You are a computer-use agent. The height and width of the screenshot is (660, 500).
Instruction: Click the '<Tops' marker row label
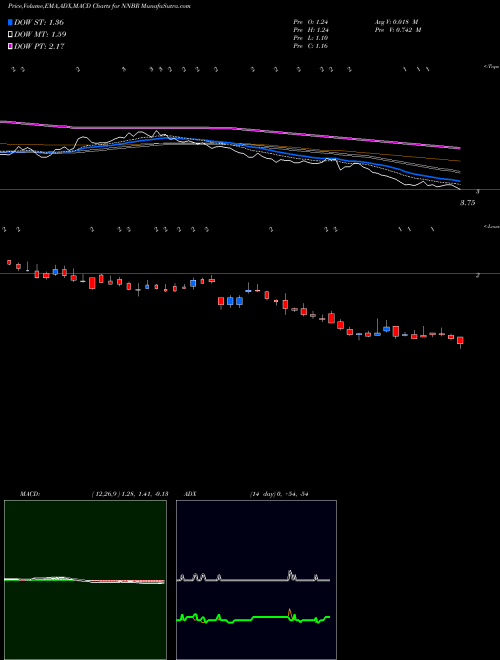coord(492,67)
